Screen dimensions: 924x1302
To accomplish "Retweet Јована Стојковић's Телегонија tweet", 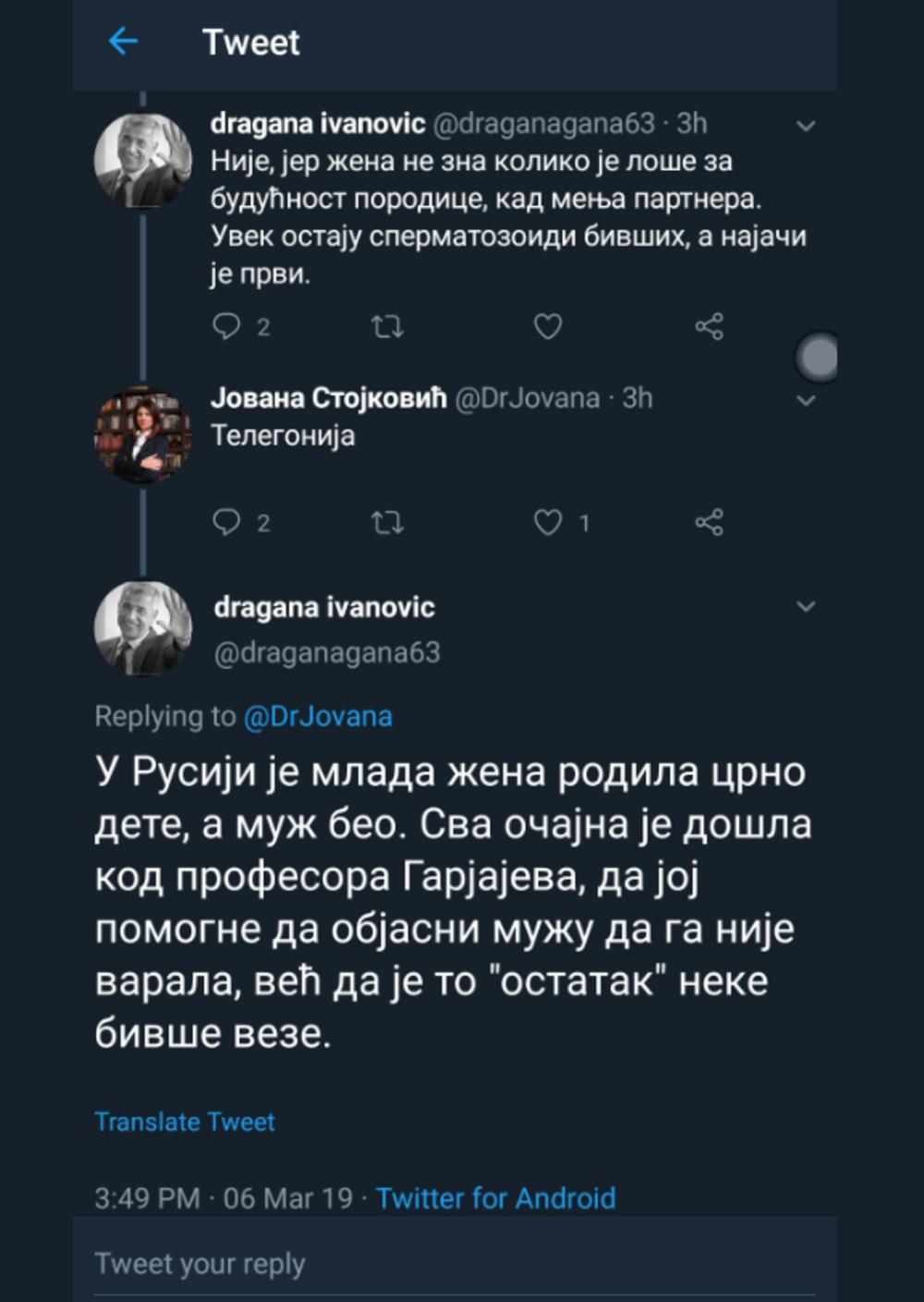I will pyautogui.click(x=387, y=523).
